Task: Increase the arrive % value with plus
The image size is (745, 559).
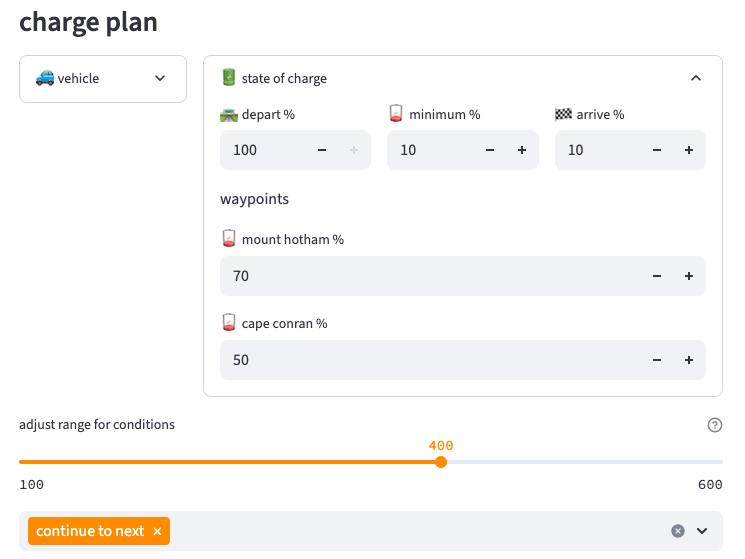Action: (x=689, y=150)
